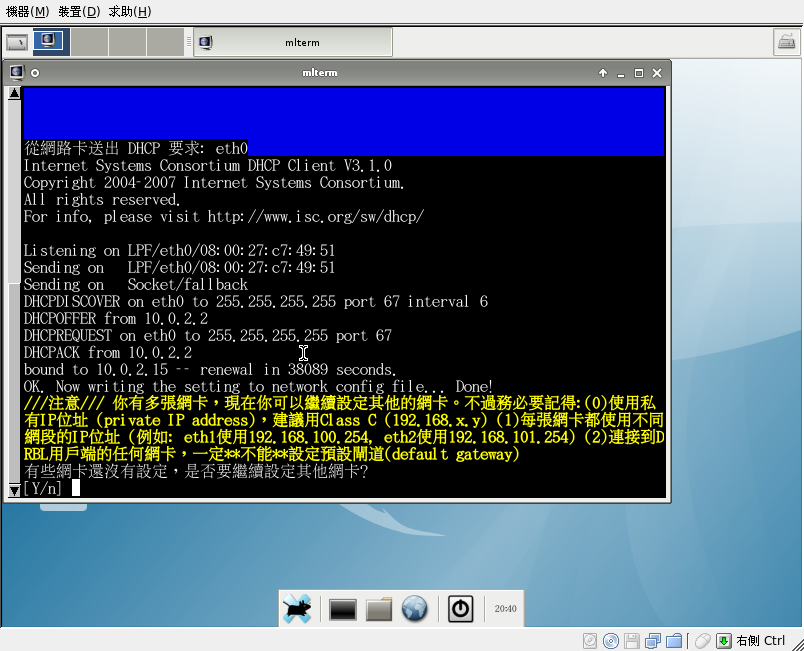Click 'DHCPOFFER from 10.0.2.2' line

116,318
